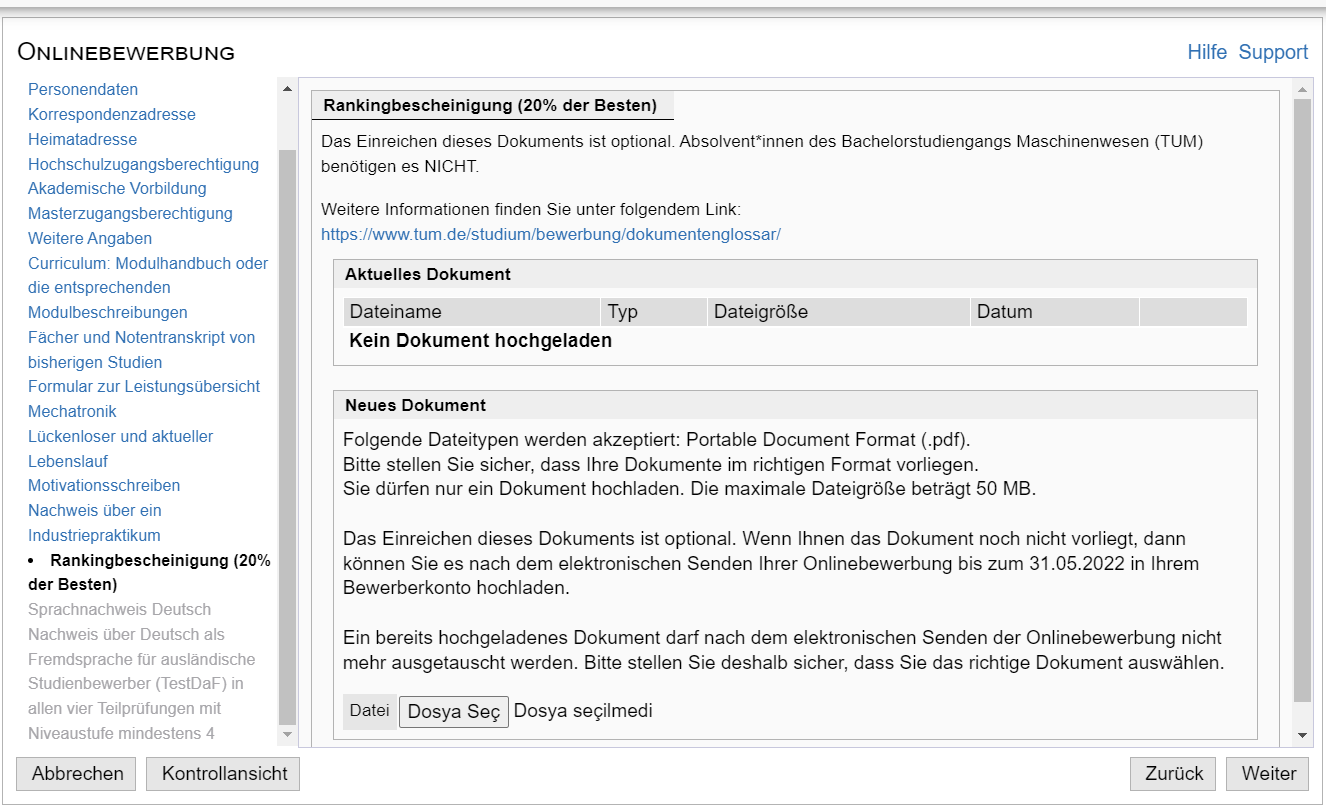This screenshot has width=1326, height=812.
Task: Cancel application with Abbrechen button
Action: click(x=77, y=773)
